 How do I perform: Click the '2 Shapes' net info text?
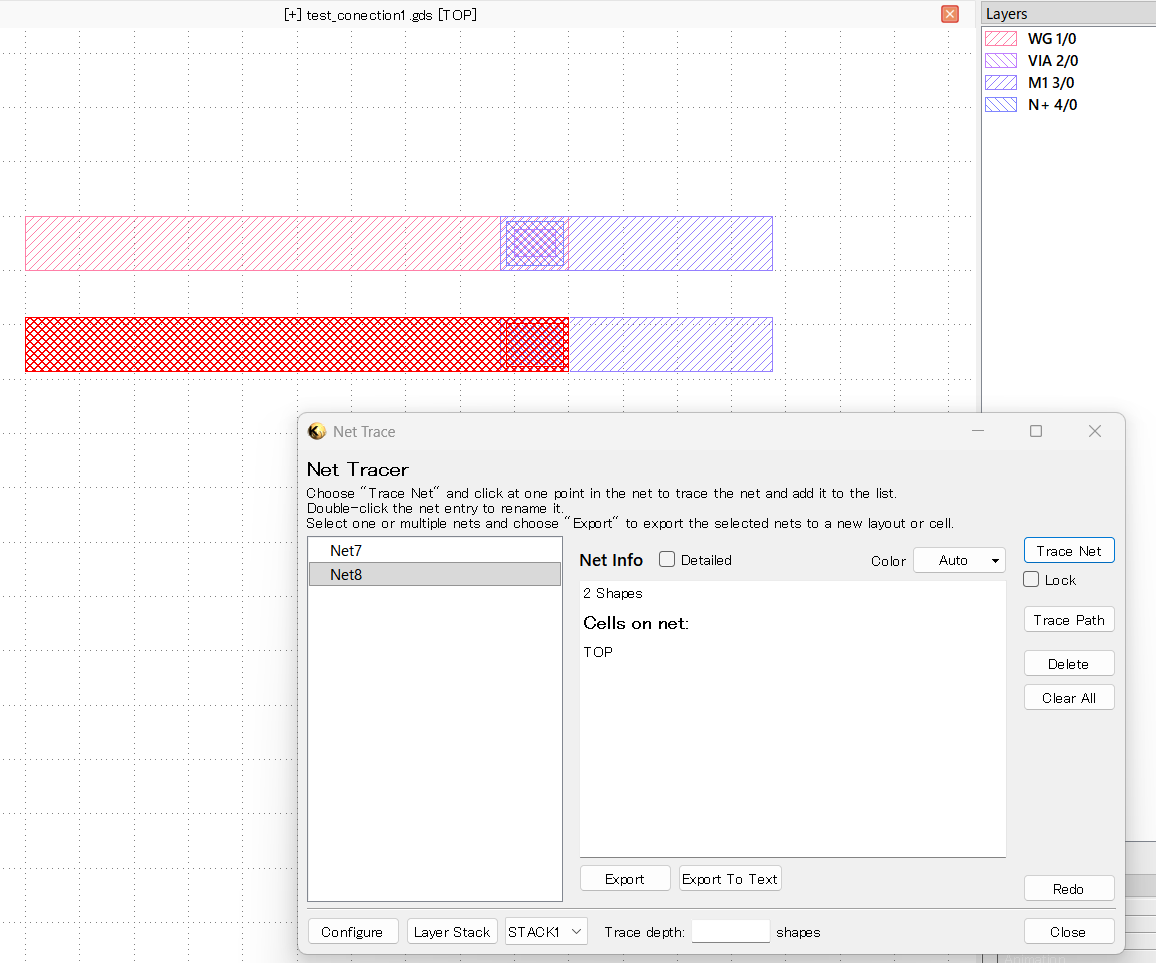pyautogui.click(x=613, y=593)
